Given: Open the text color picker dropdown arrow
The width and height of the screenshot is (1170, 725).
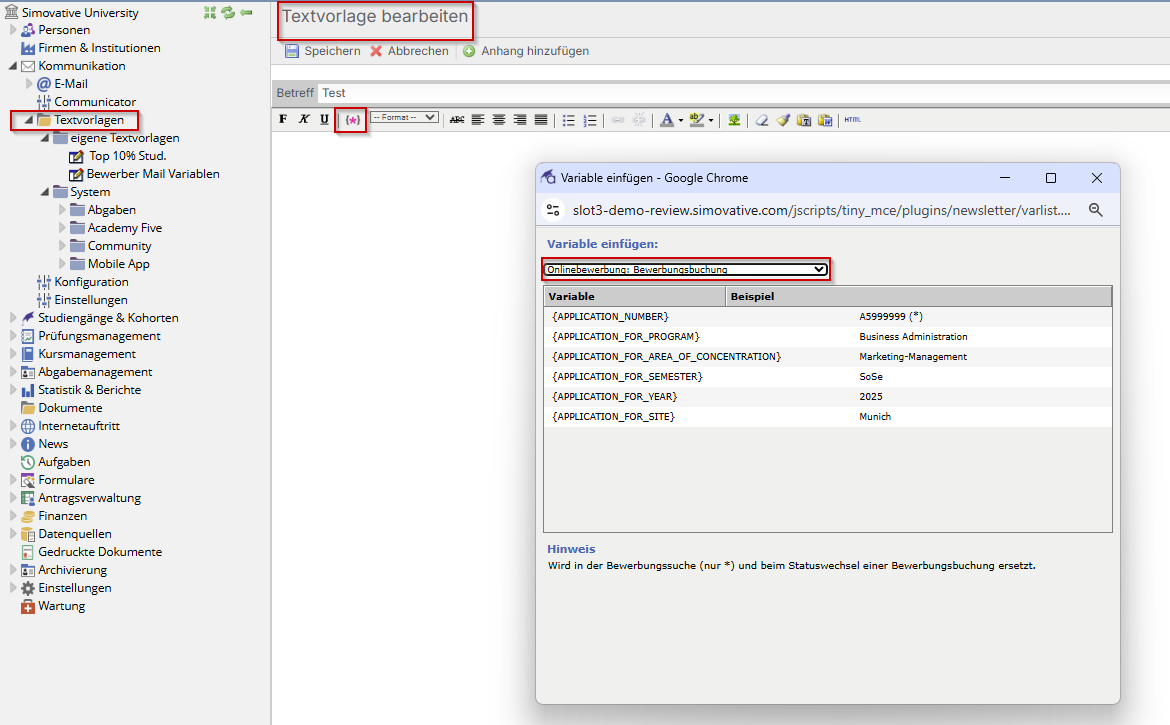Looking at the screenshot, I should coord(681,120).
